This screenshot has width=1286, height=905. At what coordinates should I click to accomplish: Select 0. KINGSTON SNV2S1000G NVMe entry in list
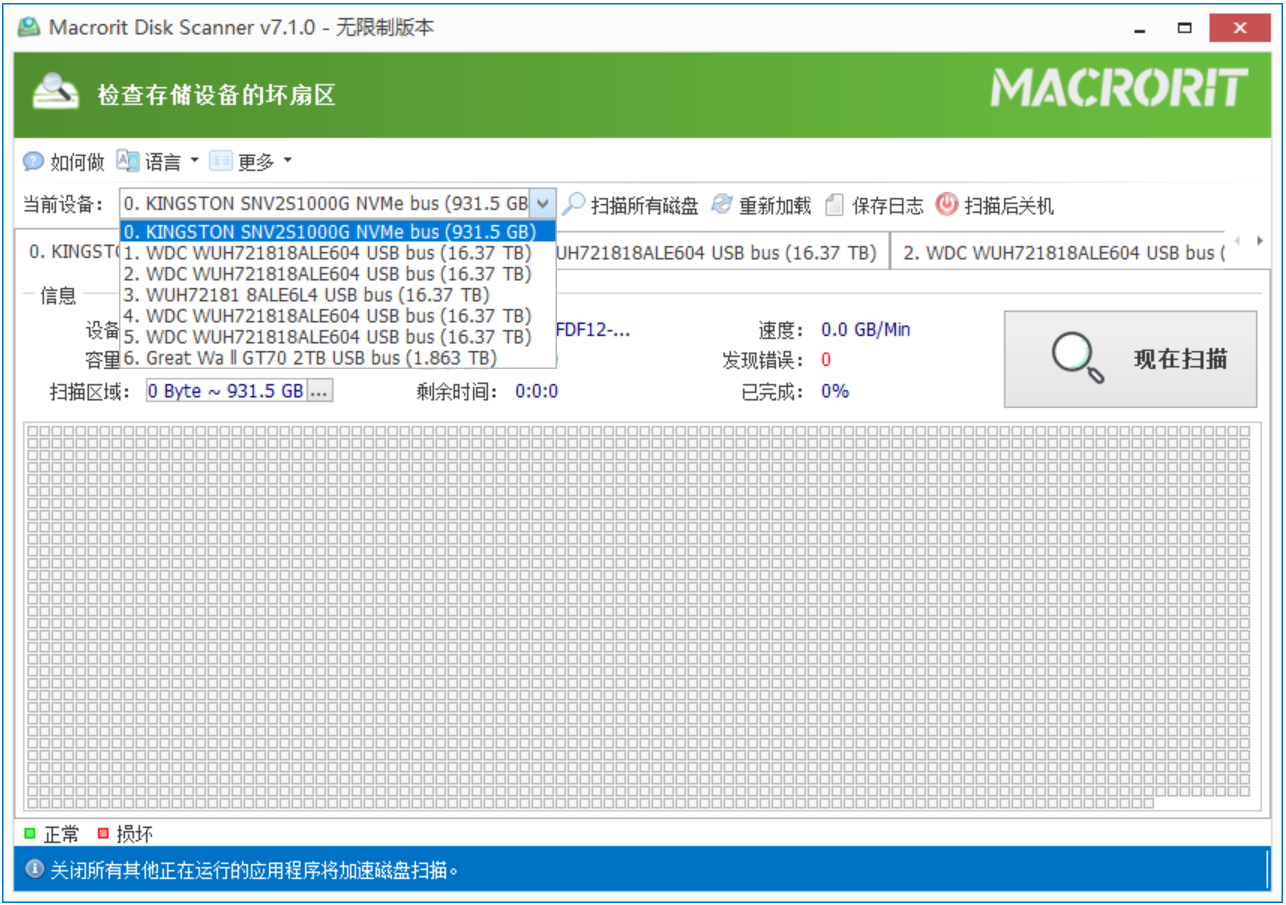[x=338, y=232]
